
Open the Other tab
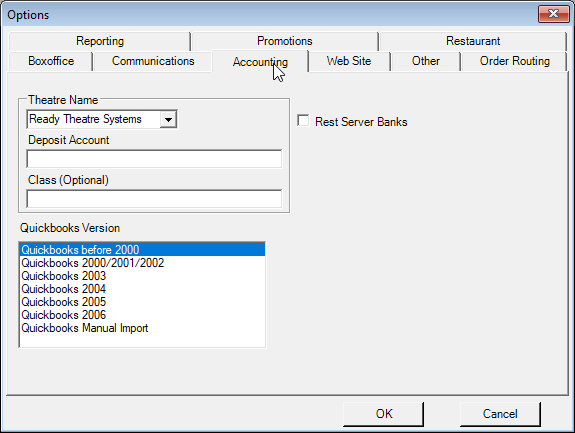425,61
